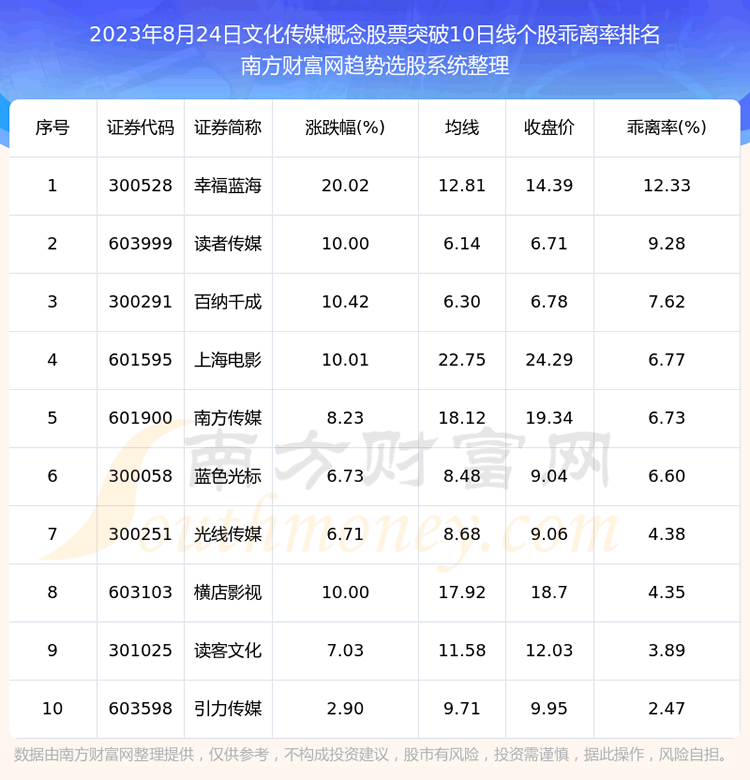The height and width of the screenshot is (780, 750).
Task: Click the 收盘价 column header
Action: click(549, 128)
